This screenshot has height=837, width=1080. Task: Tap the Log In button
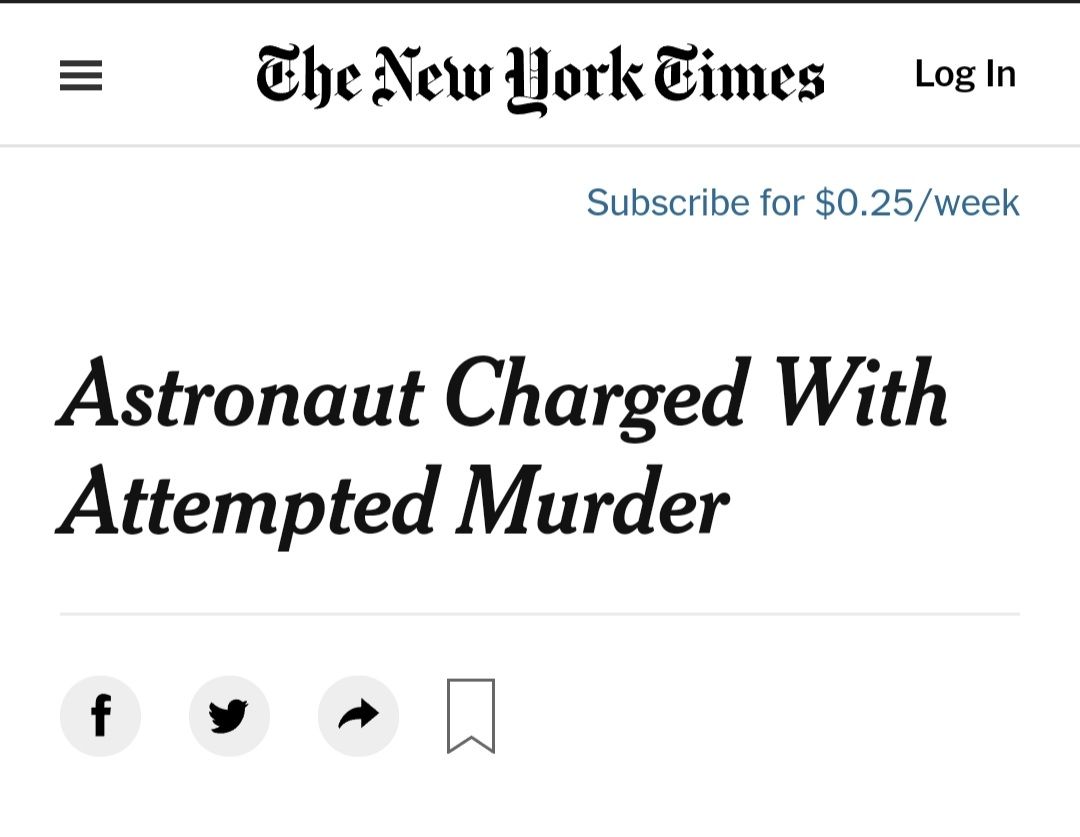click(x=965, y=74)
